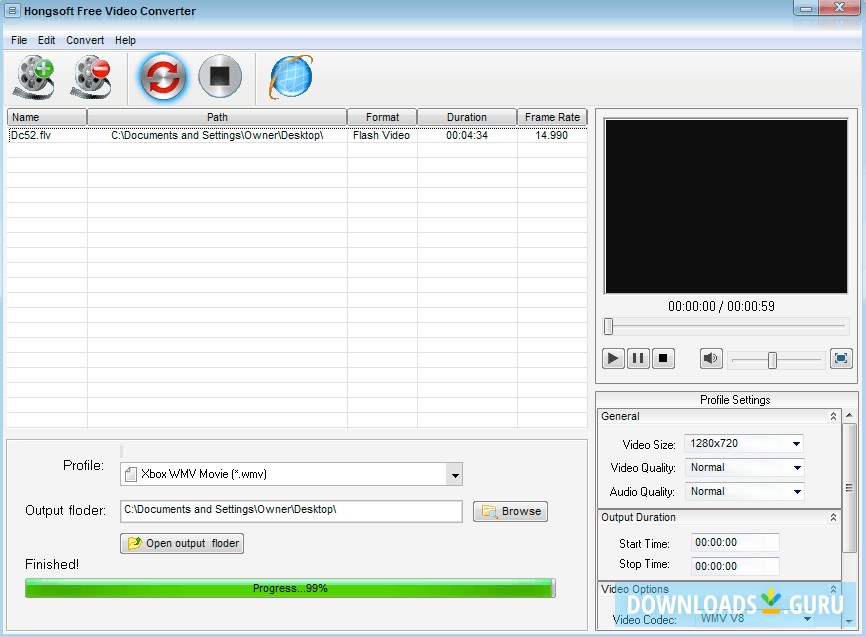The image size is (866, 637).
Task: Collapse the General settings section
Action: click(833, 417)
